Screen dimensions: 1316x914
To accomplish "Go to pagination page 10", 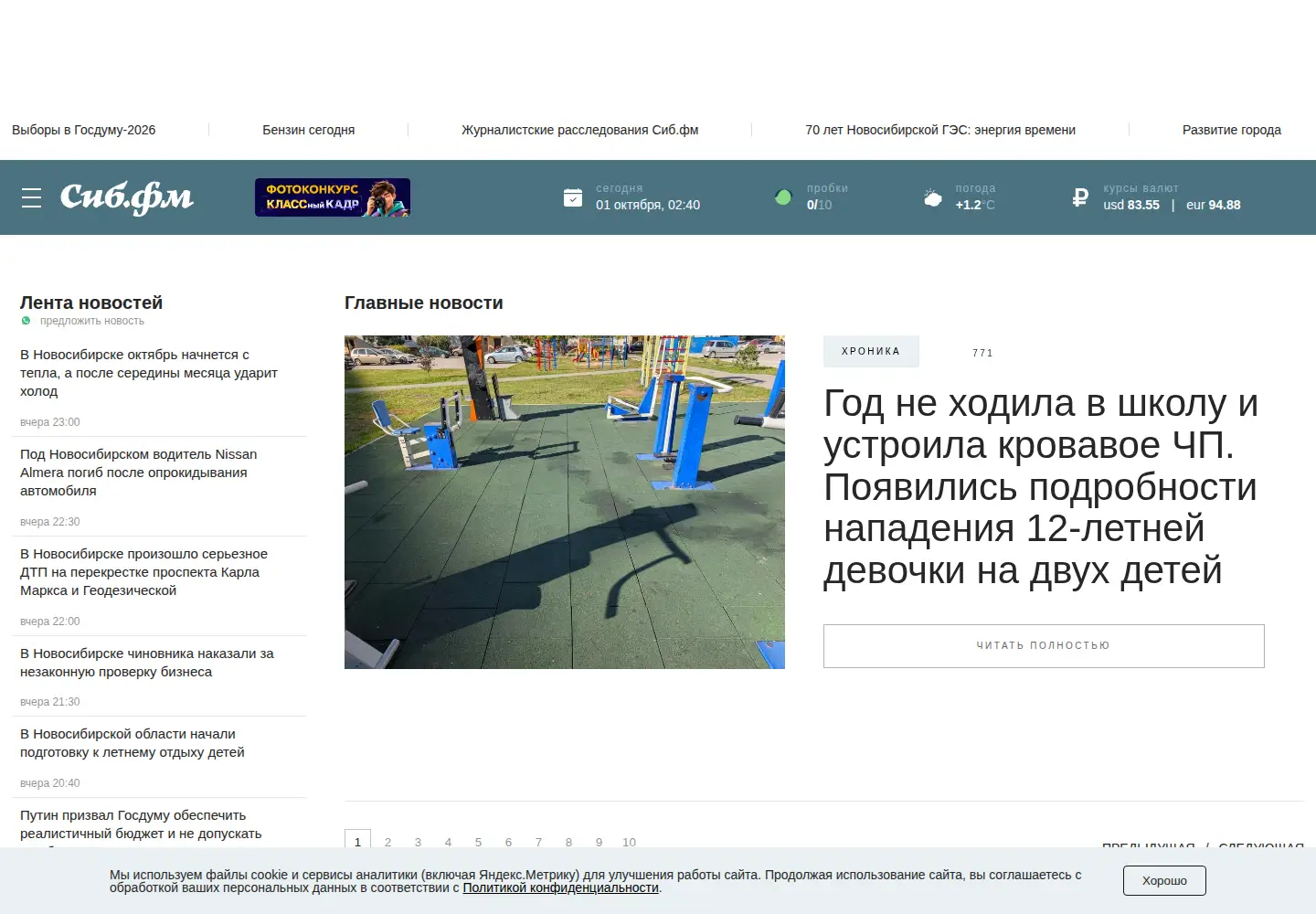I will (x=629, y=842).
